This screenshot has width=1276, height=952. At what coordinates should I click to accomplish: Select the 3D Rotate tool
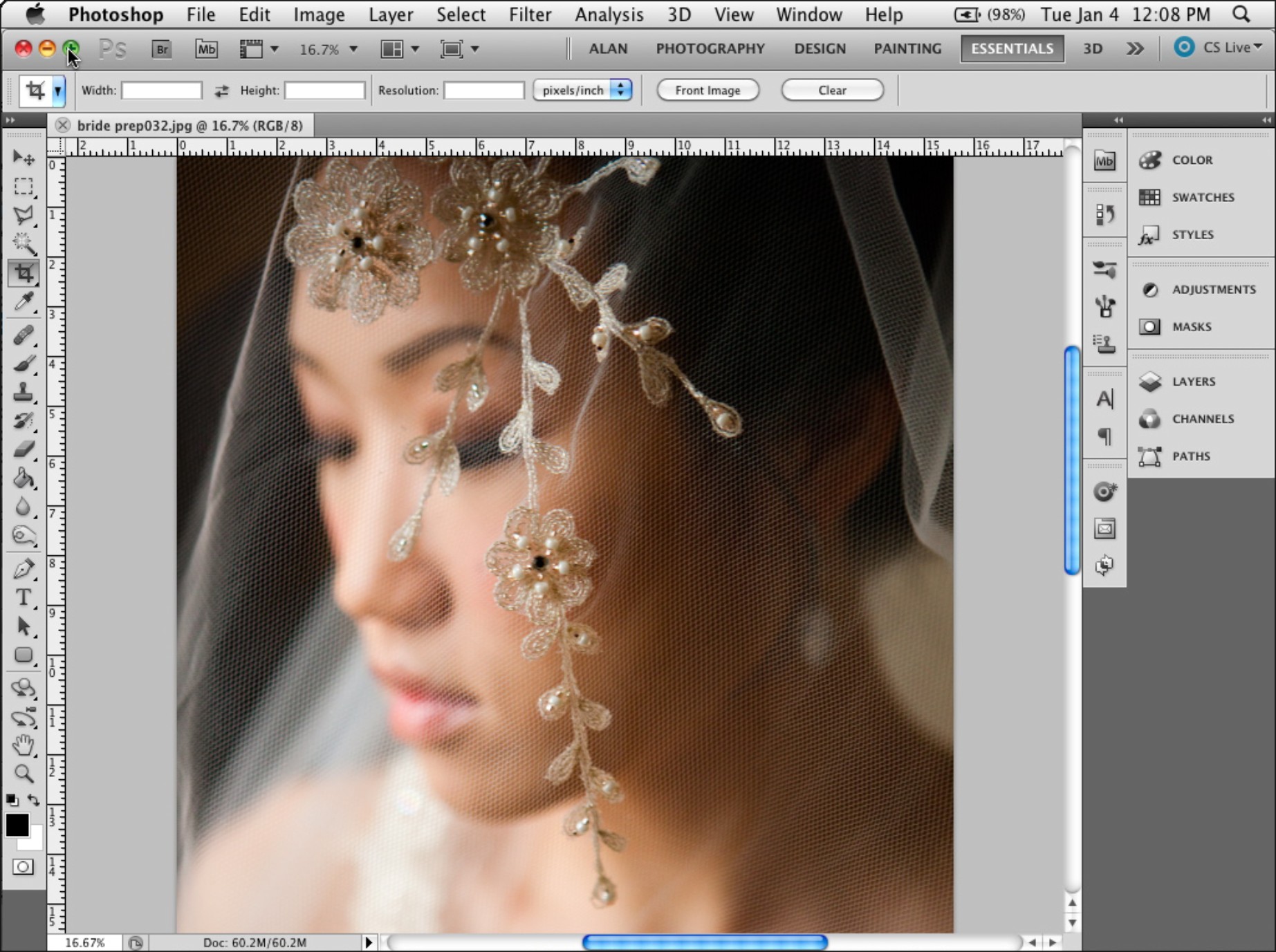(24, 688)
